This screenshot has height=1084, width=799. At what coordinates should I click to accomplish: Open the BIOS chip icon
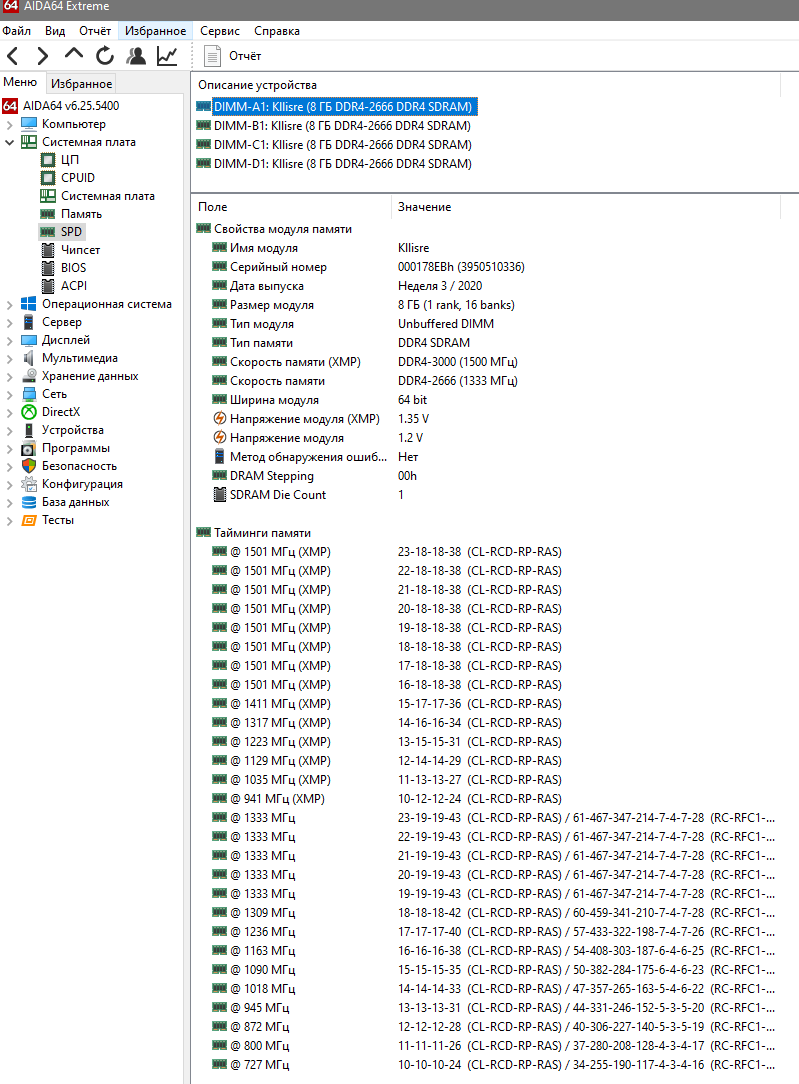48,268
